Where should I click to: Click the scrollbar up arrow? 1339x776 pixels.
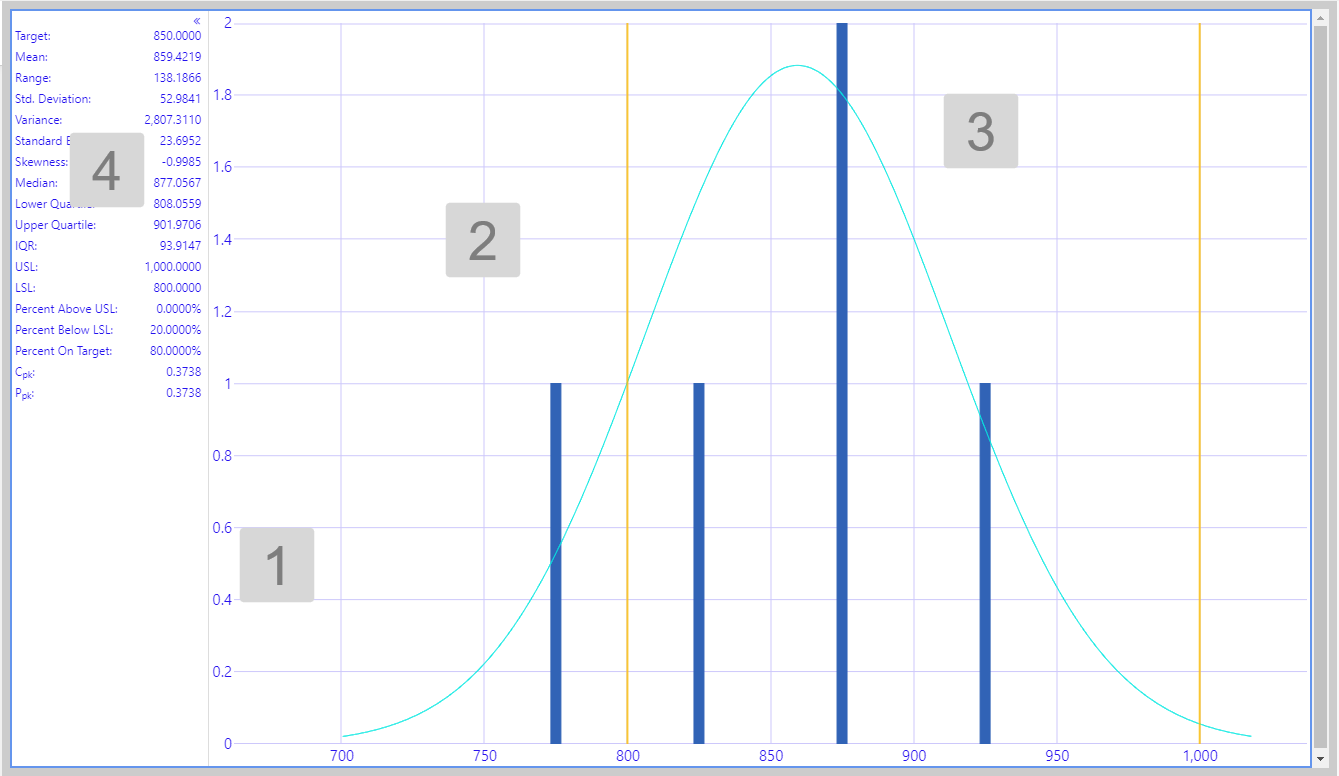1320,18
